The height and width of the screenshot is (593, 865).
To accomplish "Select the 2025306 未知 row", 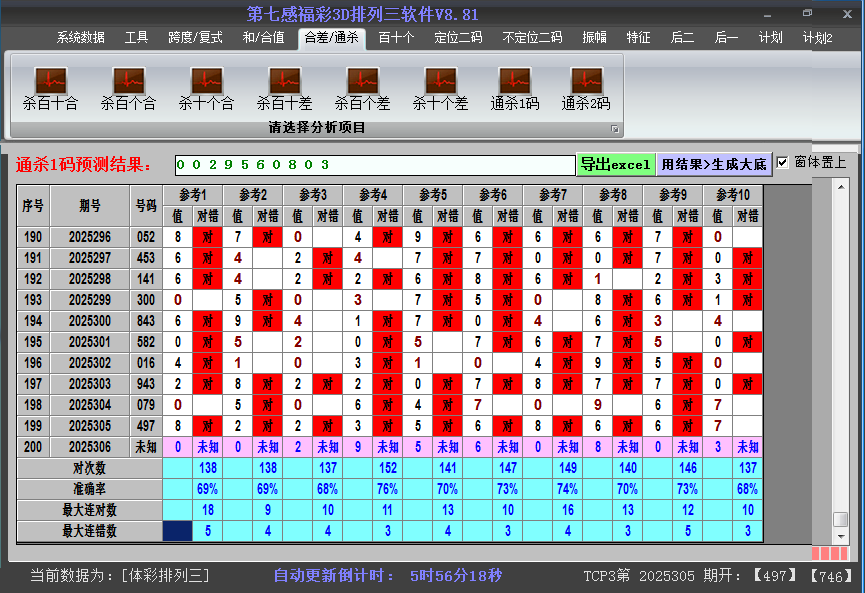I will pos(90,447).
